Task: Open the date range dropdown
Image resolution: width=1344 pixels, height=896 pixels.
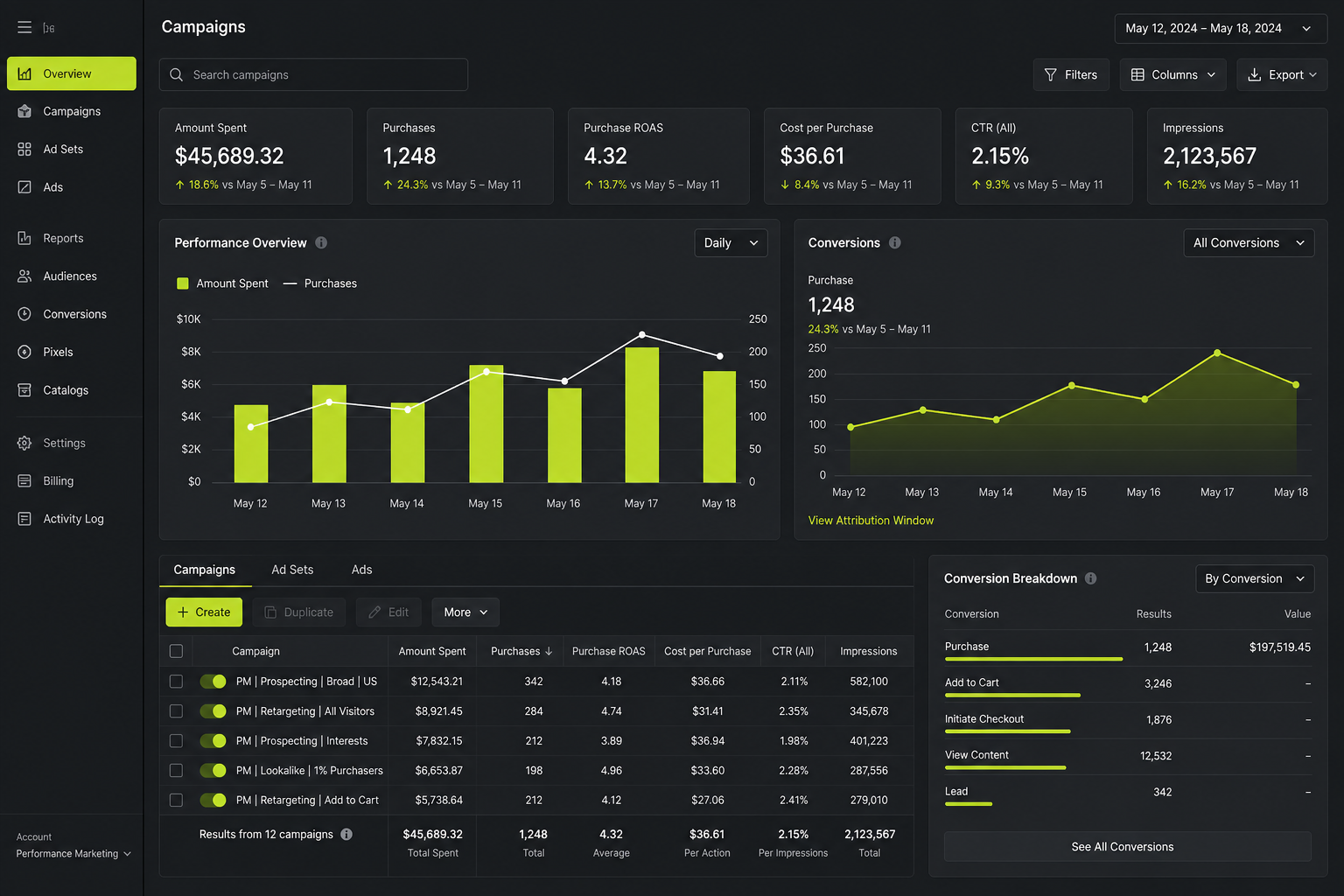Action: [1221, 29]
